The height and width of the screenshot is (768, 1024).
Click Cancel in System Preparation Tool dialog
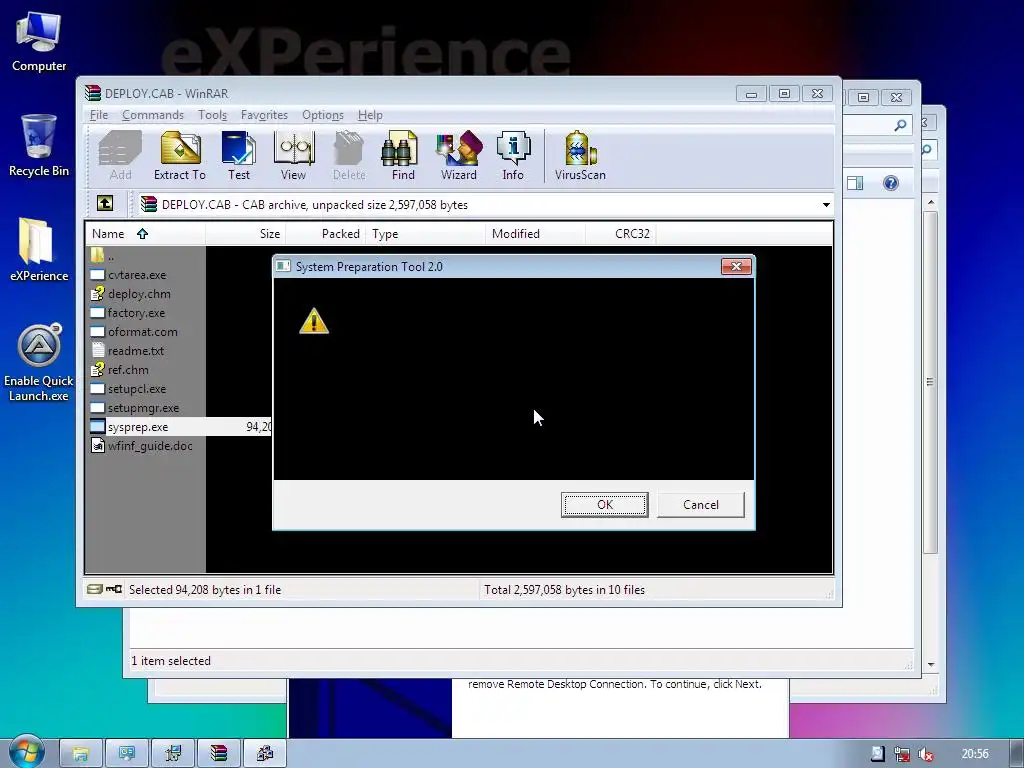click(x=701, y=504)
